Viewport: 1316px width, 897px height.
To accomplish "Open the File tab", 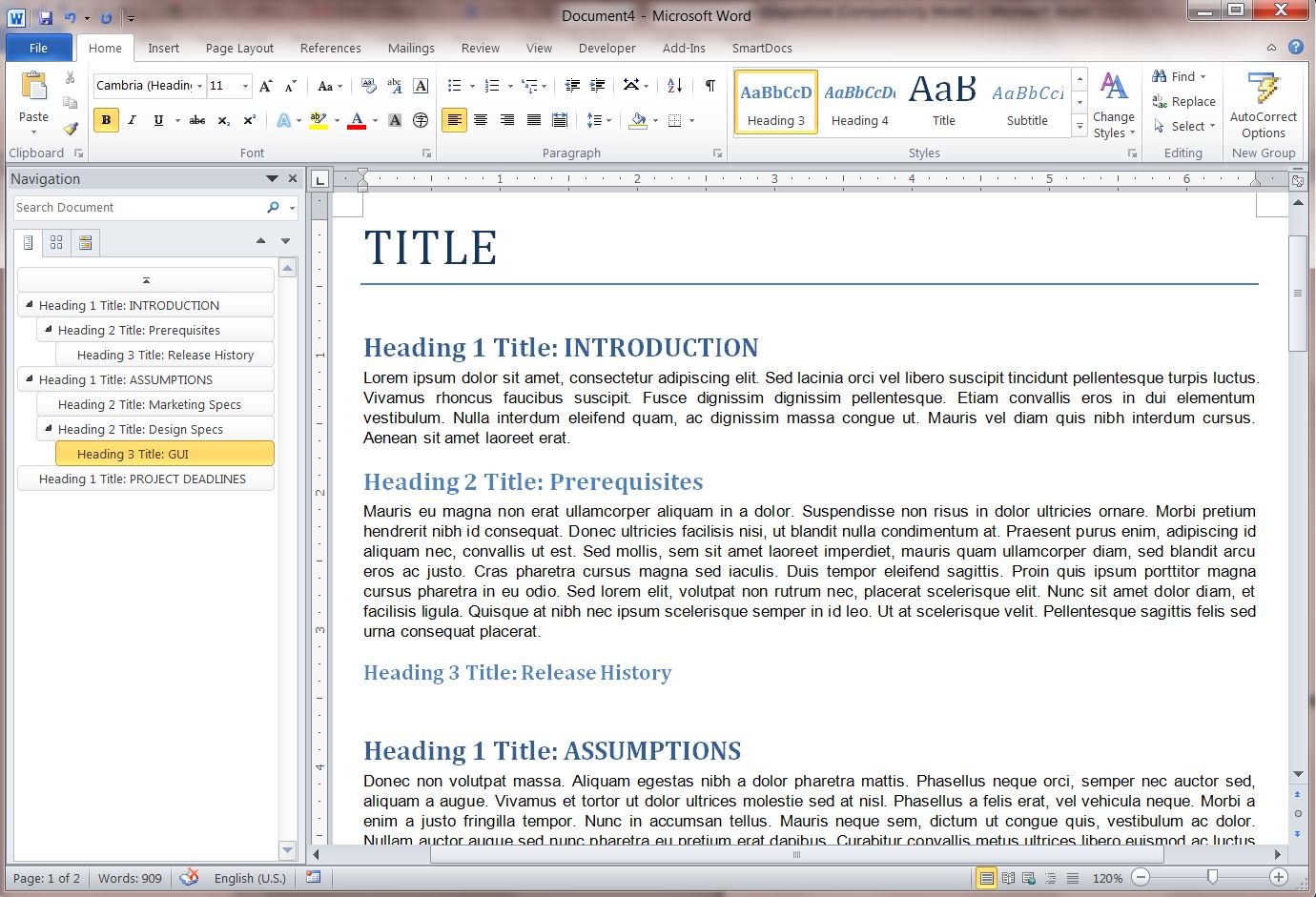I will [x=38, y=48].
